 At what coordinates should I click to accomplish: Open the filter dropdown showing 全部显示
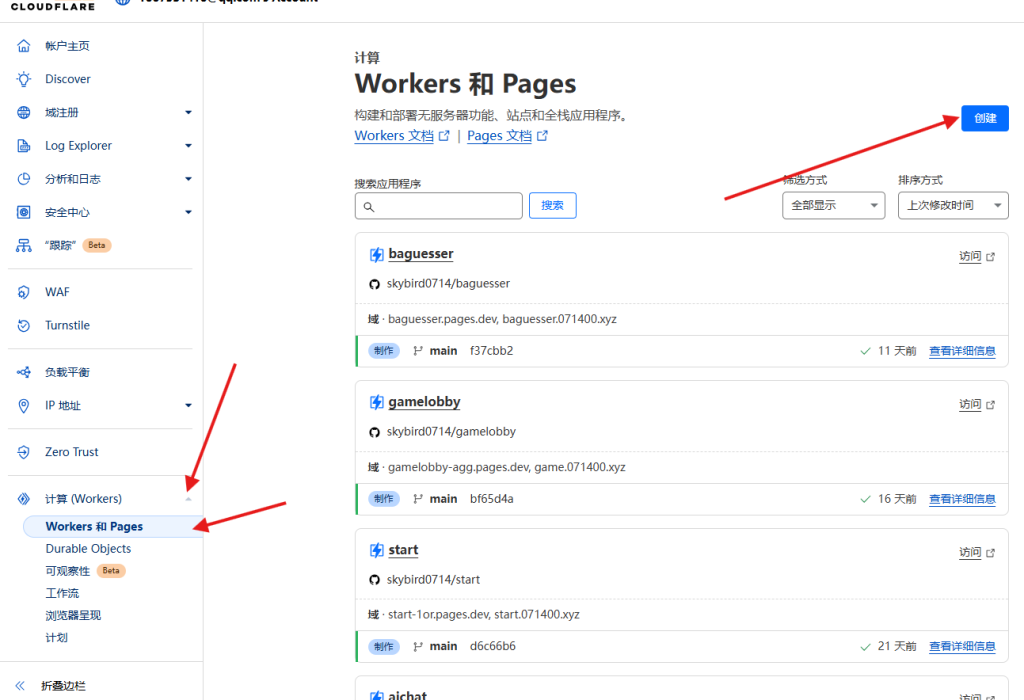833,206
